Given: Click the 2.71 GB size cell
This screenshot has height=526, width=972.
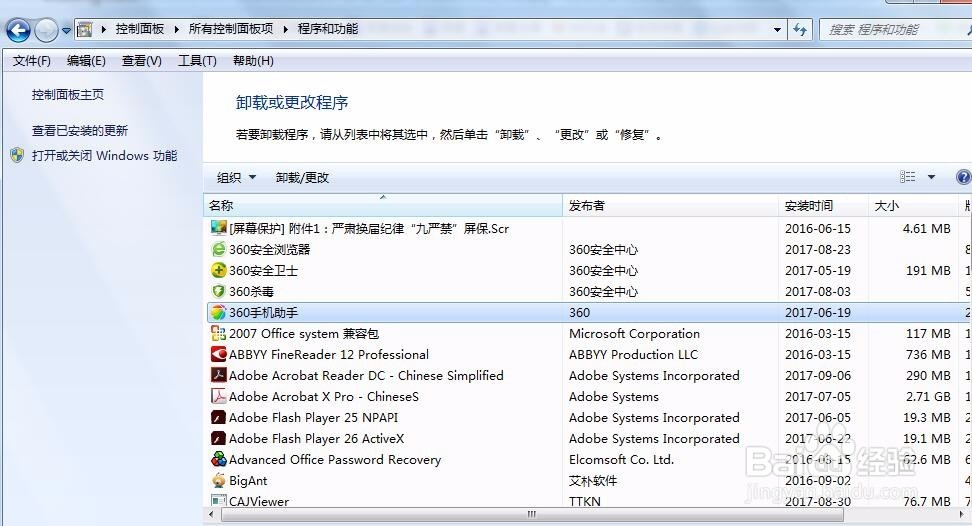Looking at the screenshot, I should point(928,397).
